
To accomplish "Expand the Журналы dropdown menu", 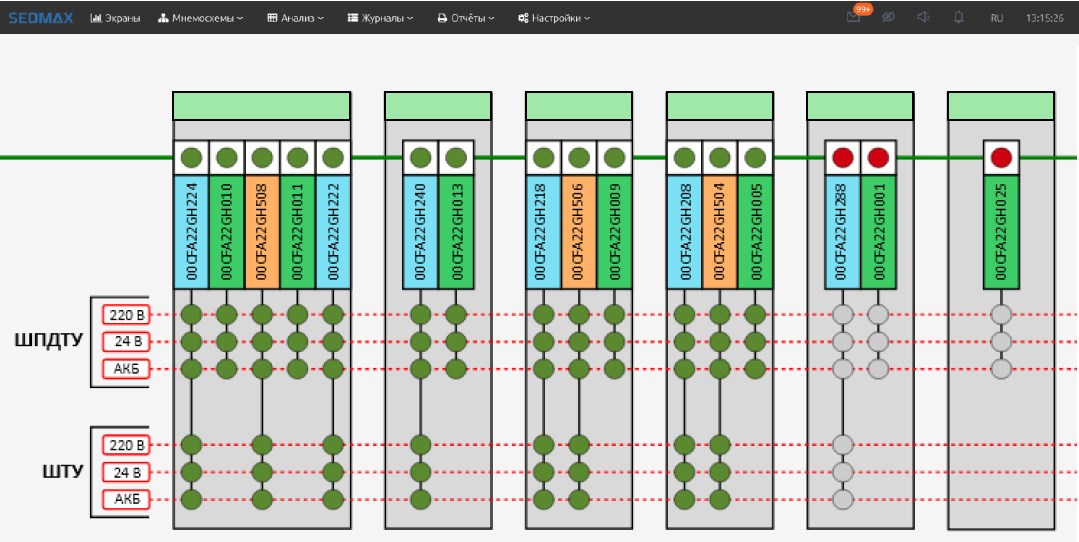I will [x=380, y=18].
